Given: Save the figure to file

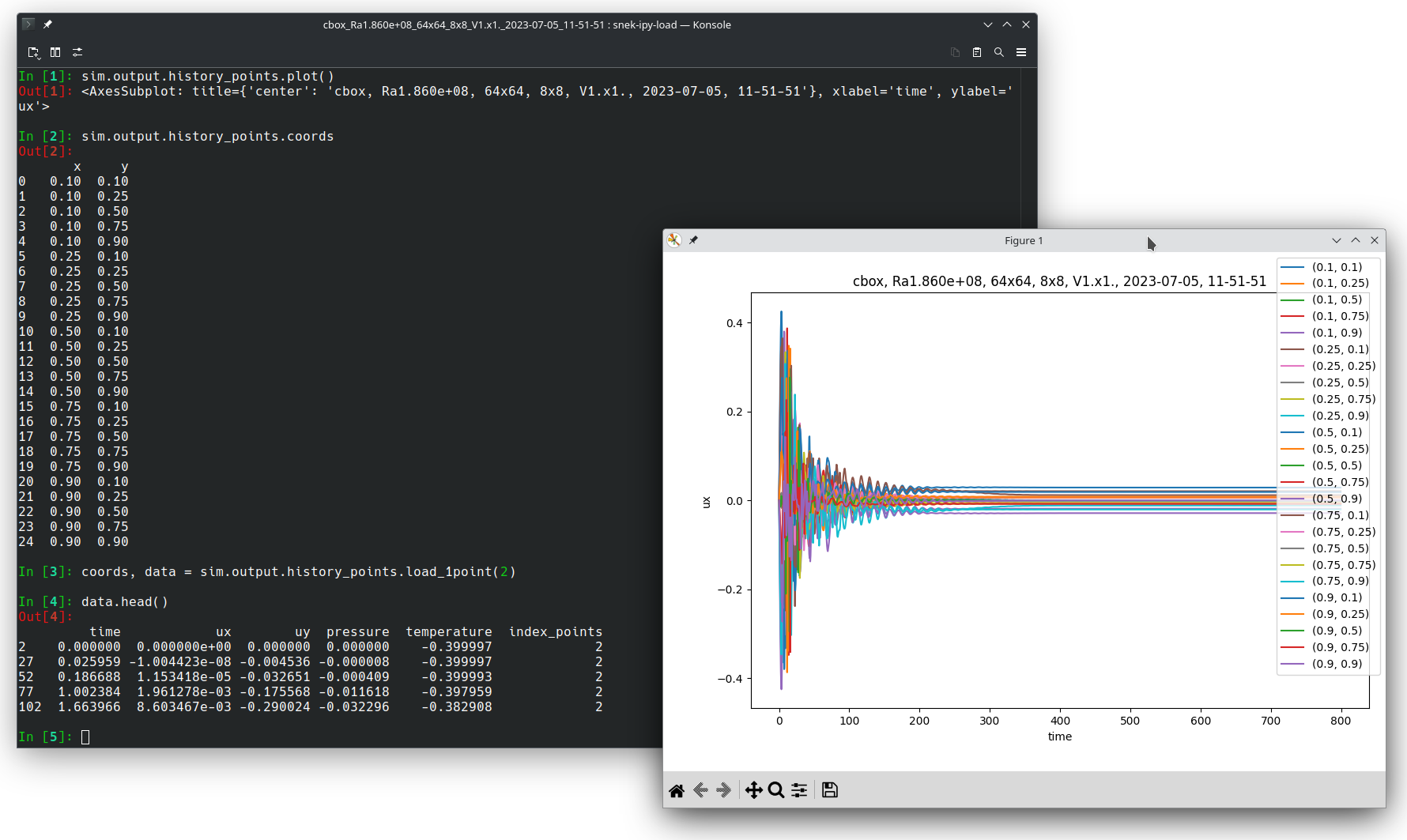Looking at the screenshot, I should 829,790.
